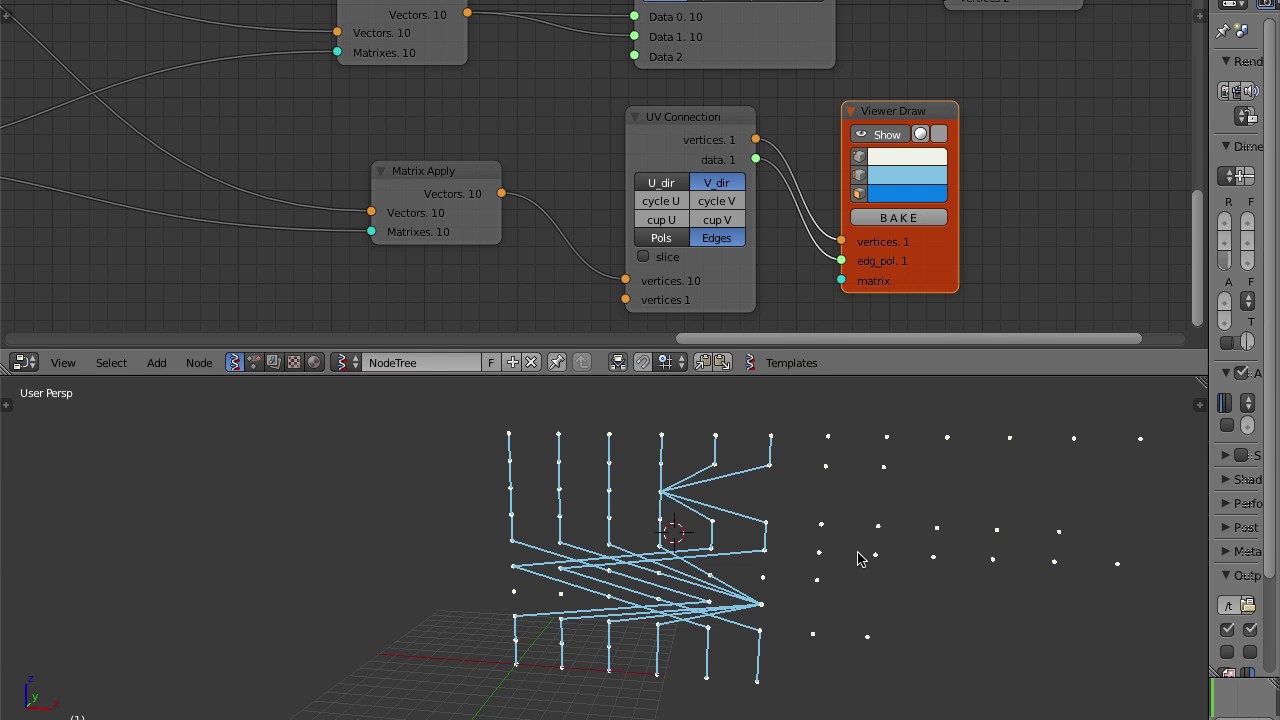Collapse the Matrix Apply node
The width and height of the screenshot is (1280, 720).
[380, 171]
